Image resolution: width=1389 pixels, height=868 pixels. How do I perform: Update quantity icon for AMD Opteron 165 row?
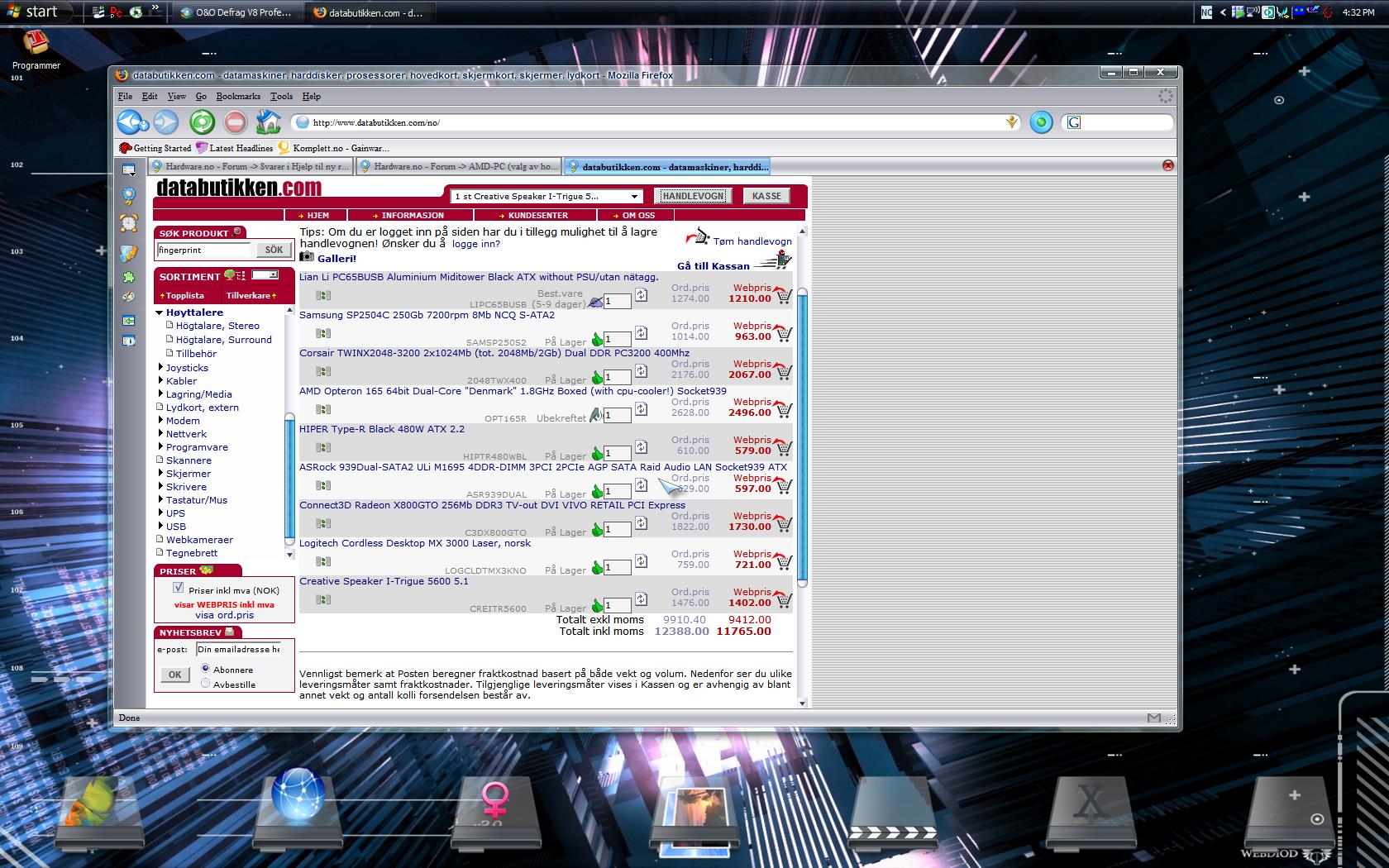click(x=641, y=409)
